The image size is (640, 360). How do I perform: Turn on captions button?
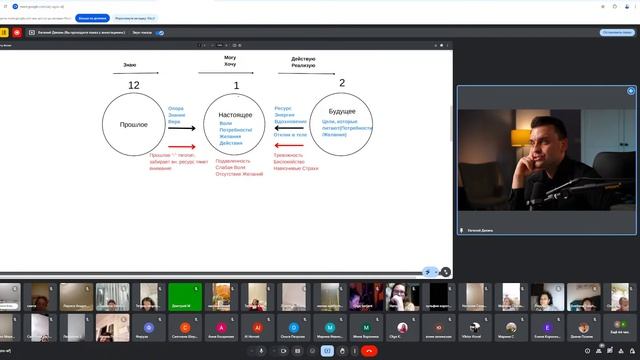click(x=298, y=351)
